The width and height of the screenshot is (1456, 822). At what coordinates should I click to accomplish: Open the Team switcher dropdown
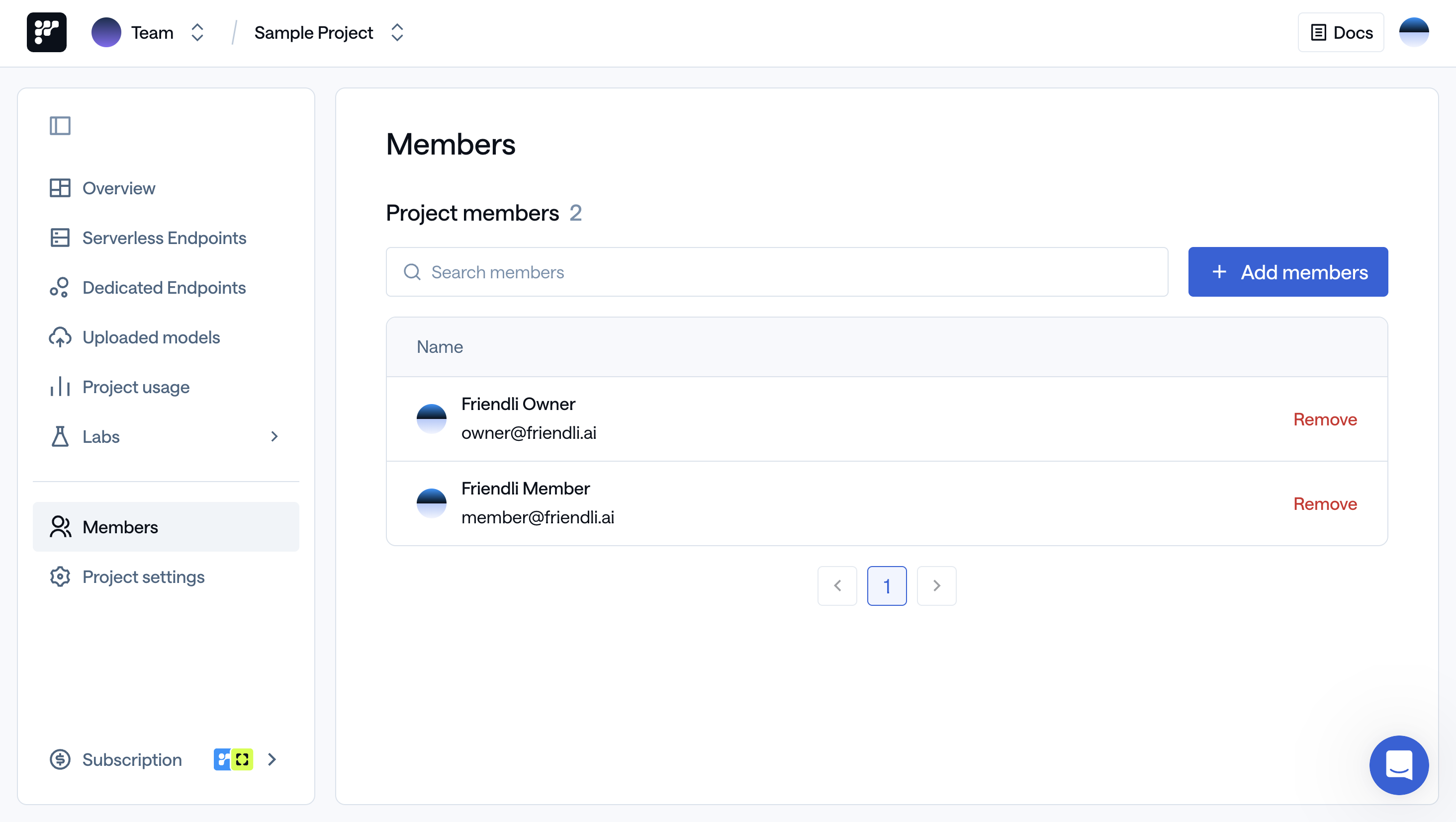point(197,32)
